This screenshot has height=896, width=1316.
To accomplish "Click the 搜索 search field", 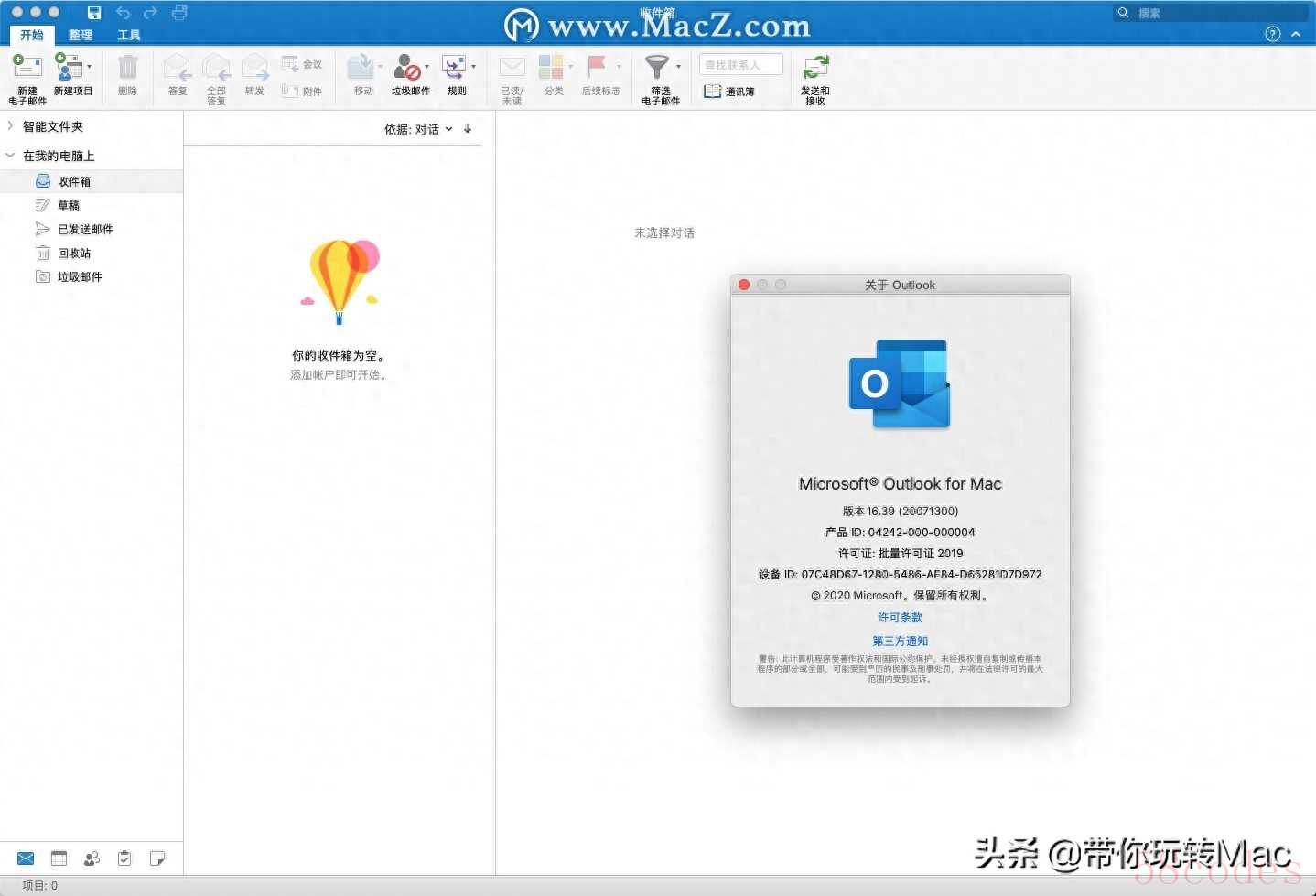I will coord(1211,13).
